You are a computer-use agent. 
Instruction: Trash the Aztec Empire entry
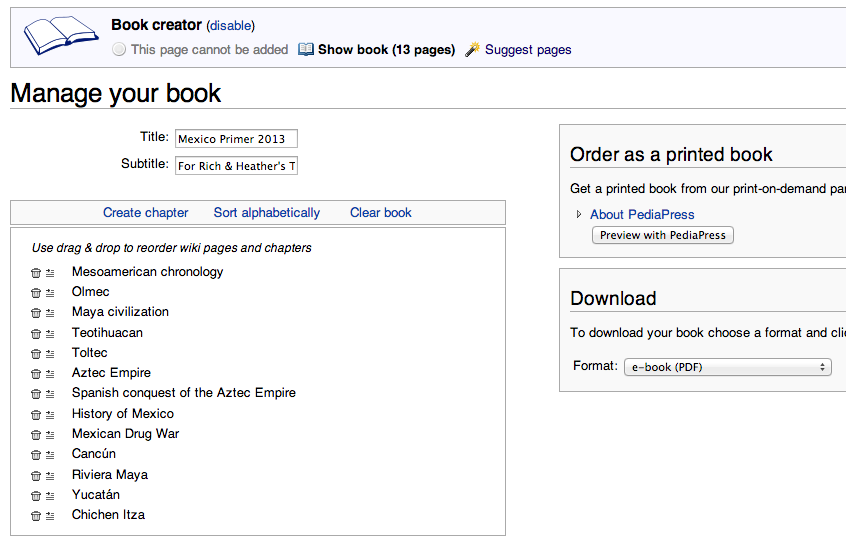(x=36, y=374)
